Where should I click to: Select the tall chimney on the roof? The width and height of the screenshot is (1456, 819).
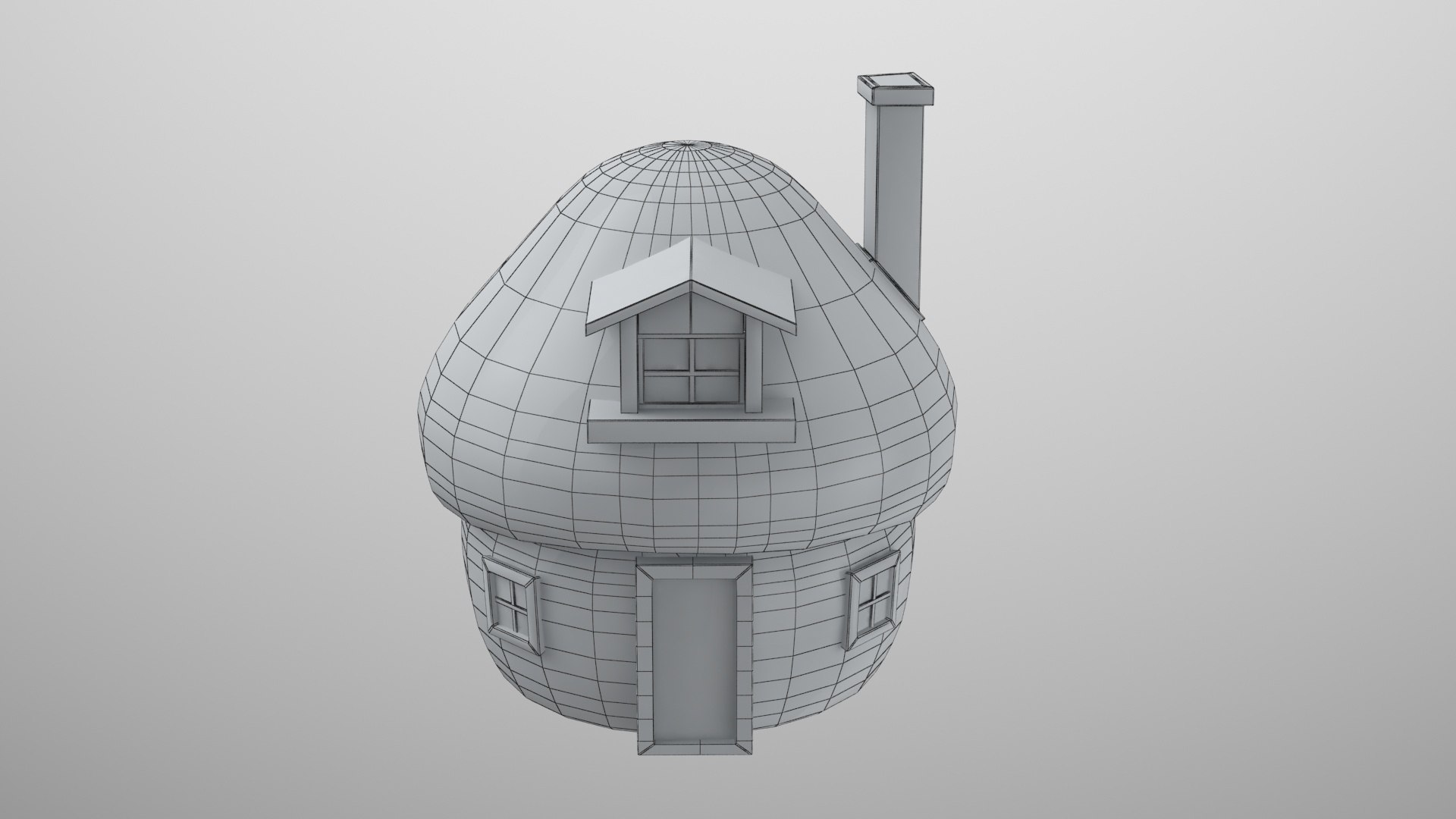pyautogui.click(x=895, y=197)
